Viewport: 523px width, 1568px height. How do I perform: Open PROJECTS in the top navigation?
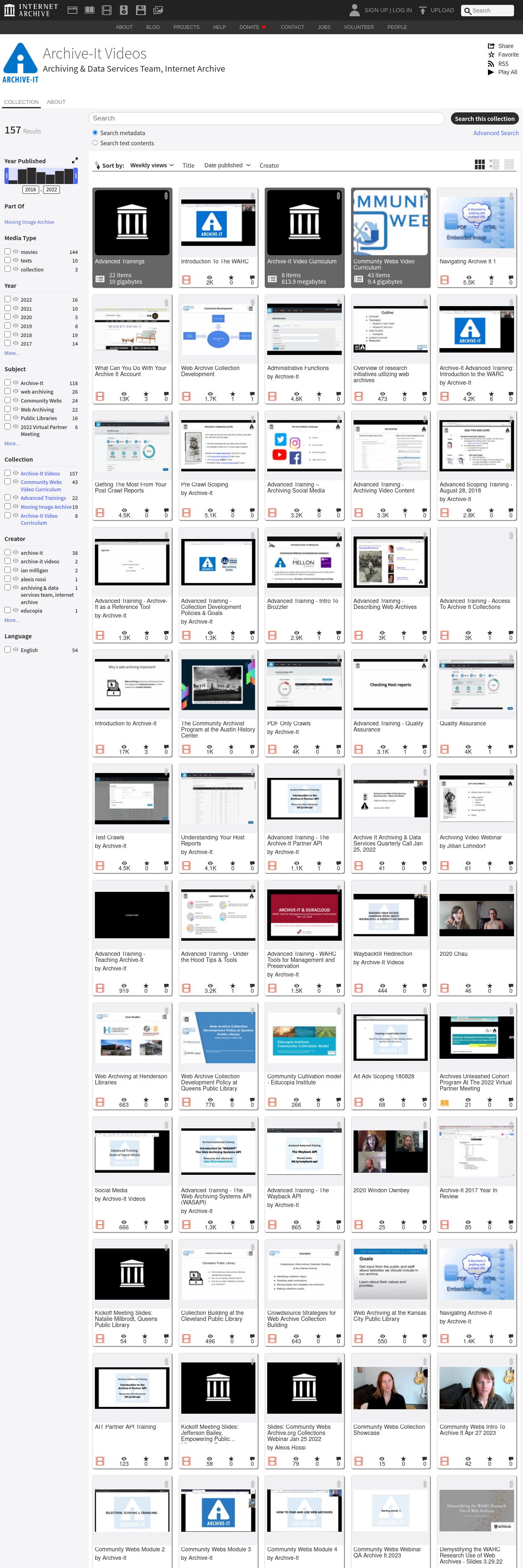tap(186, 27)
